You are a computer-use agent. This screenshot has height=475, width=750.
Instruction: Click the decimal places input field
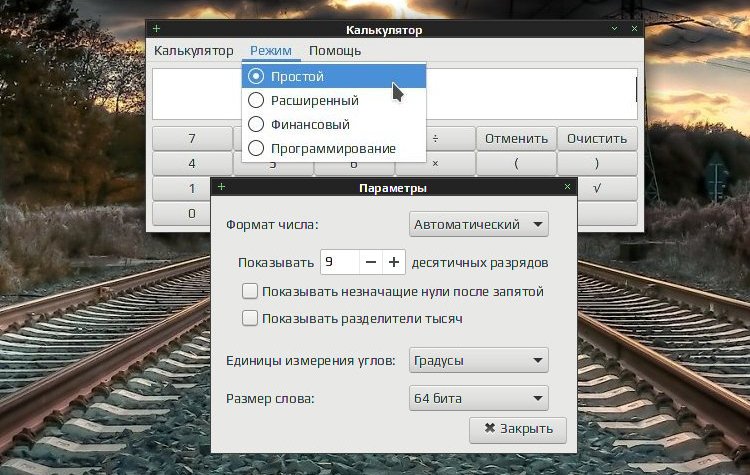(340, 262)
